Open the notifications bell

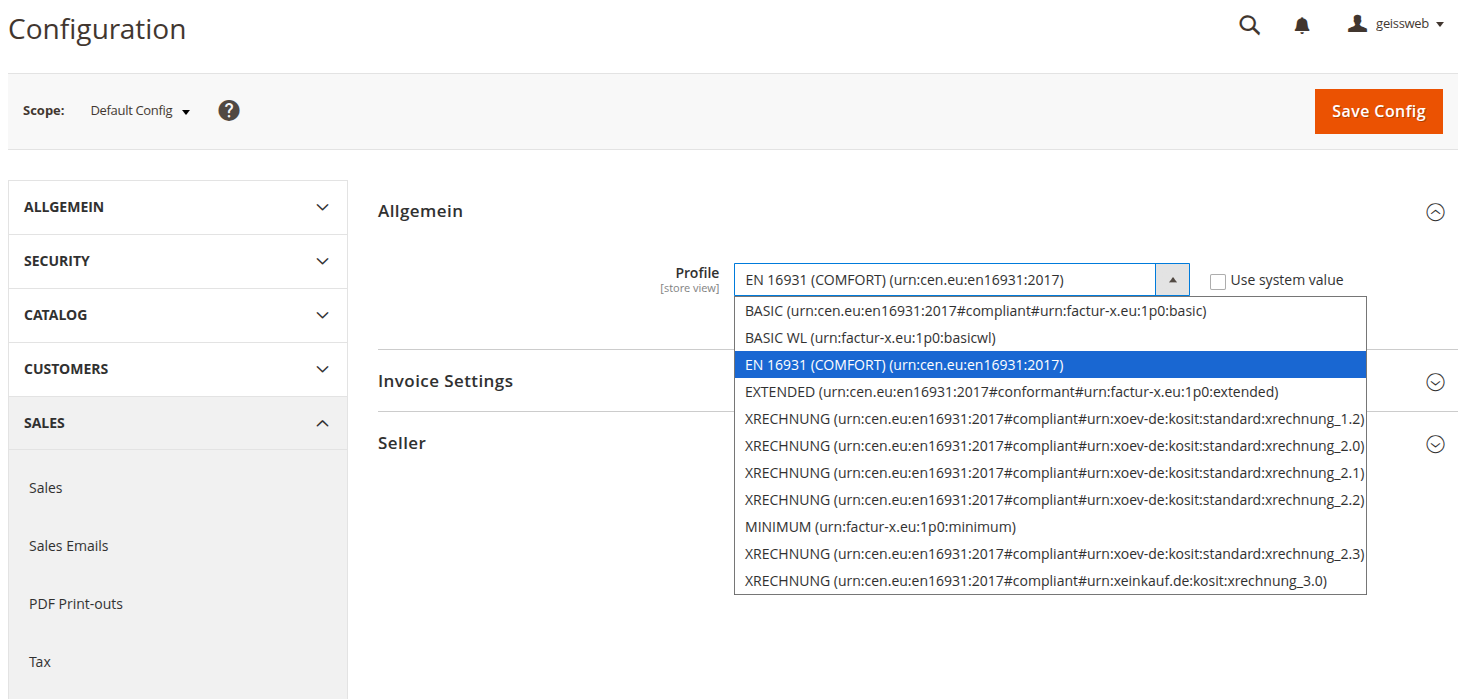tap(1301, 25)
